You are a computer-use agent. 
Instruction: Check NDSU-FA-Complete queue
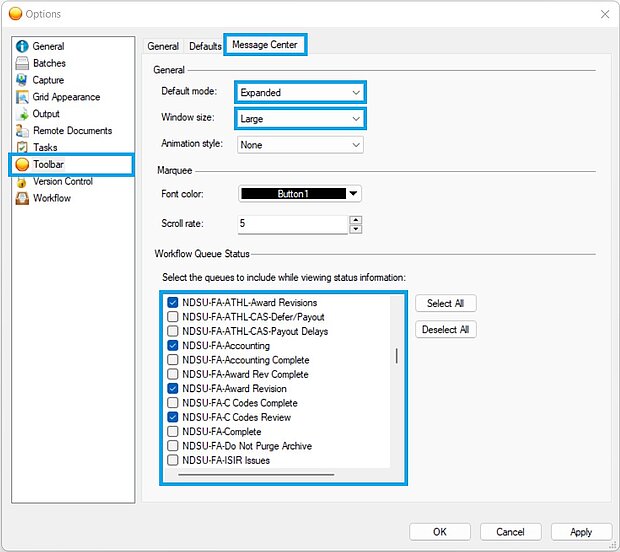(x=172, y=431)
